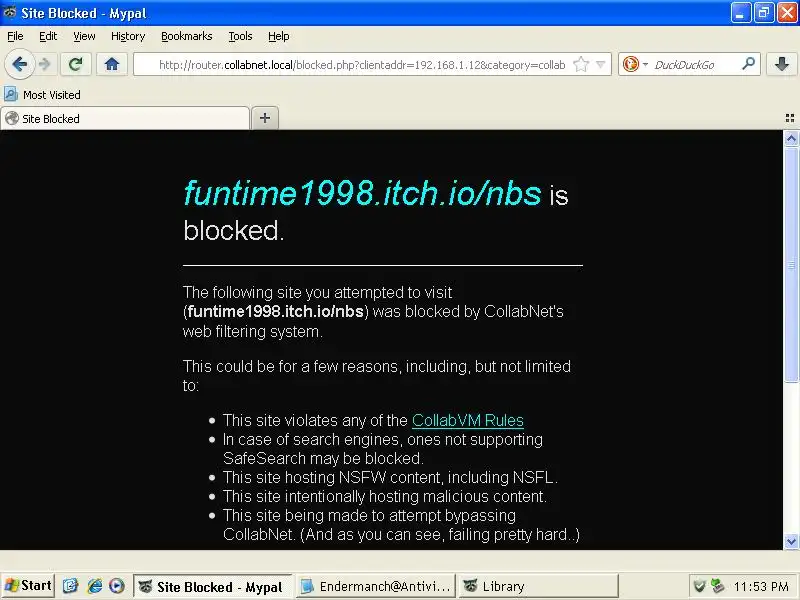The width and height of the screenshot is (800, 600).
Task: Restore down the Mypal window
Action: [x=764, y=13]
